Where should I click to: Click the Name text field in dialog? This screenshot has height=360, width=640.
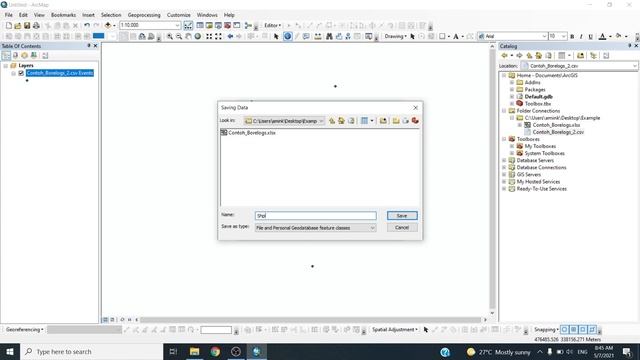[316, 216]
